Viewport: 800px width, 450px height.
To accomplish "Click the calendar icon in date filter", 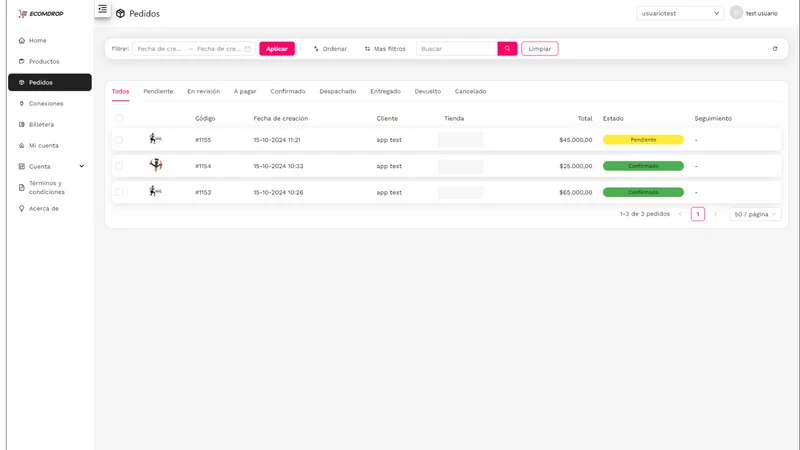I will (x=247, y=49).
